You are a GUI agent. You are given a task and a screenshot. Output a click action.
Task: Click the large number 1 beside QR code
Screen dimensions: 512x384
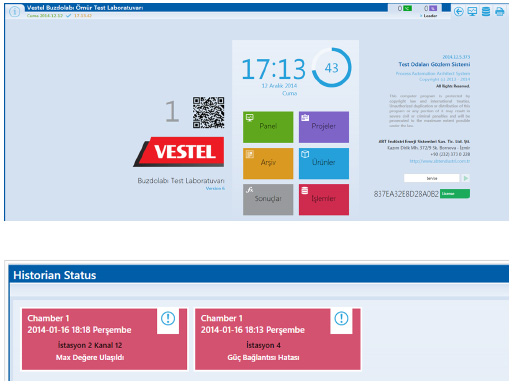click(172, 112)
